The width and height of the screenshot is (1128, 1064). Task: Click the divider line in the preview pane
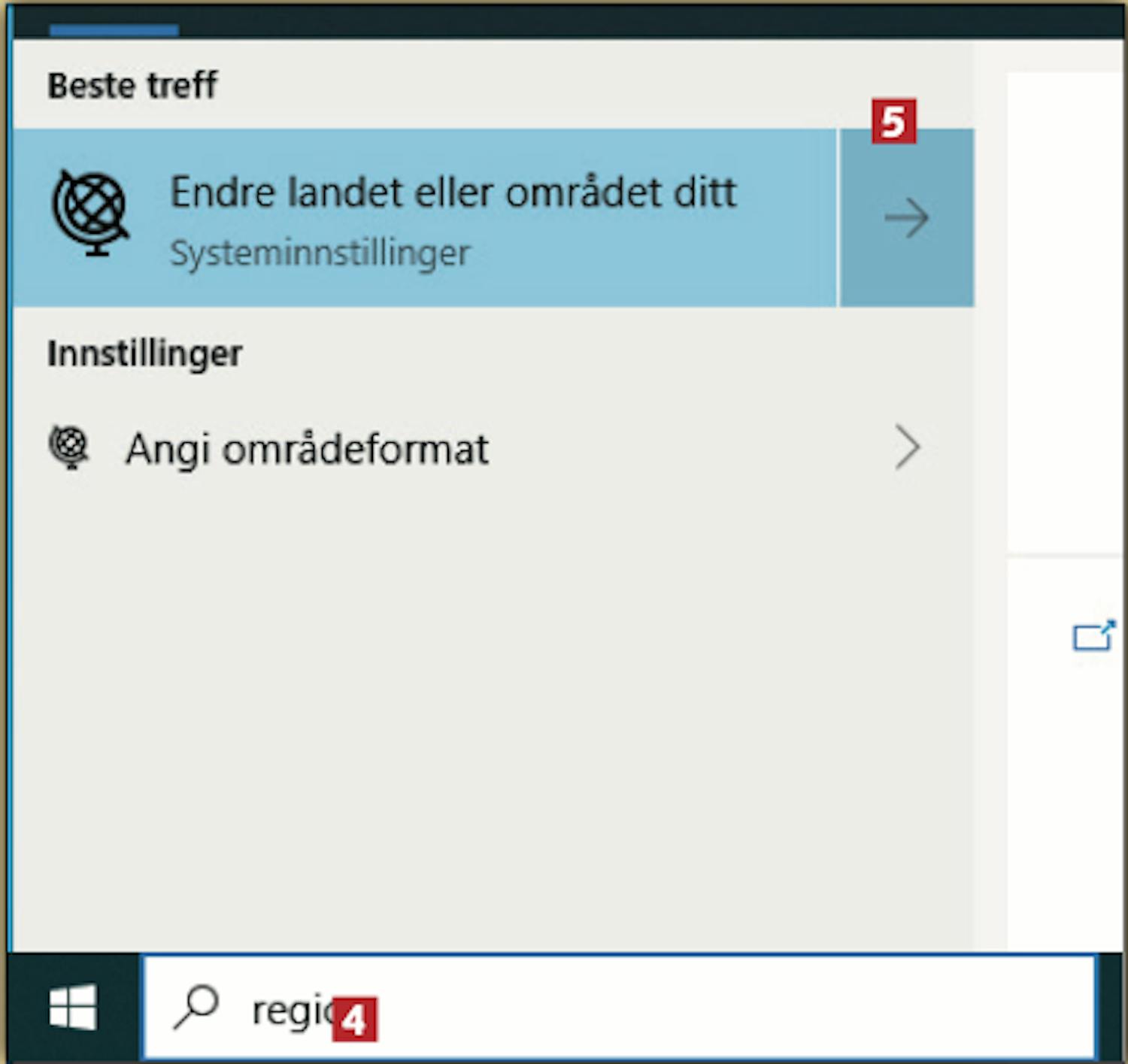1064,556
